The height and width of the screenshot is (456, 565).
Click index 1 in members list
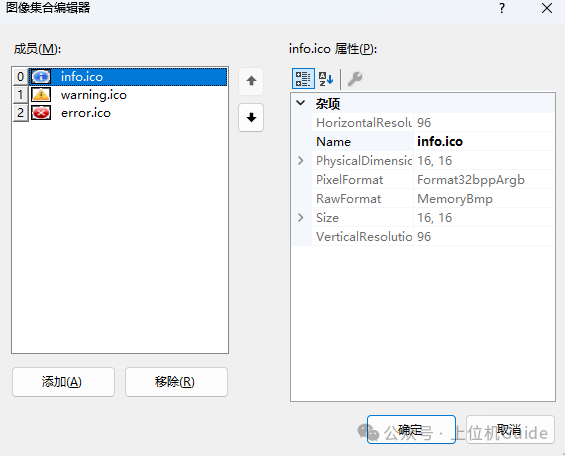21,95
